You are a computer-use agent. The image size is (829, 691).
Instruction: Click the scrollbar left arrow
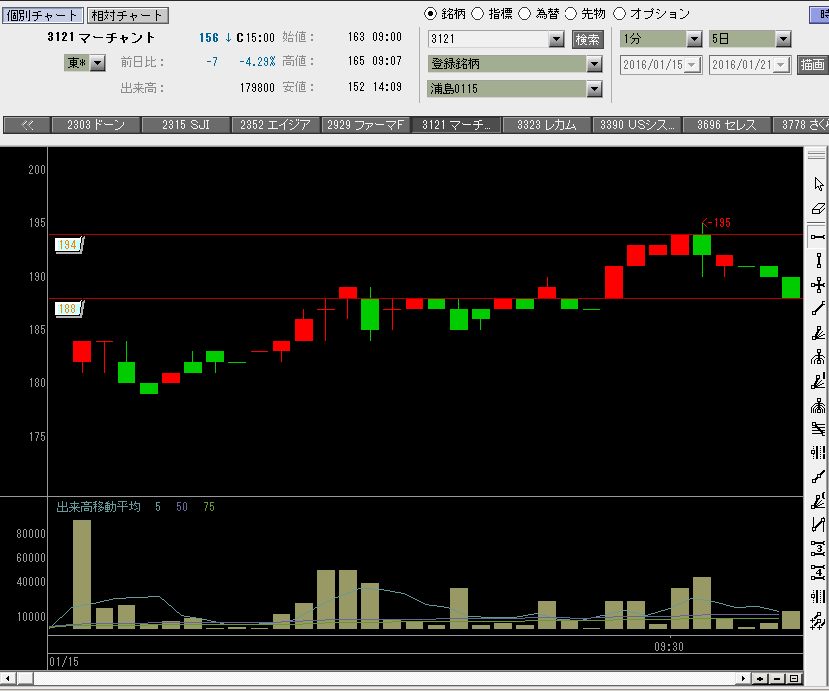pyautogui.click(x=7, y=678)
